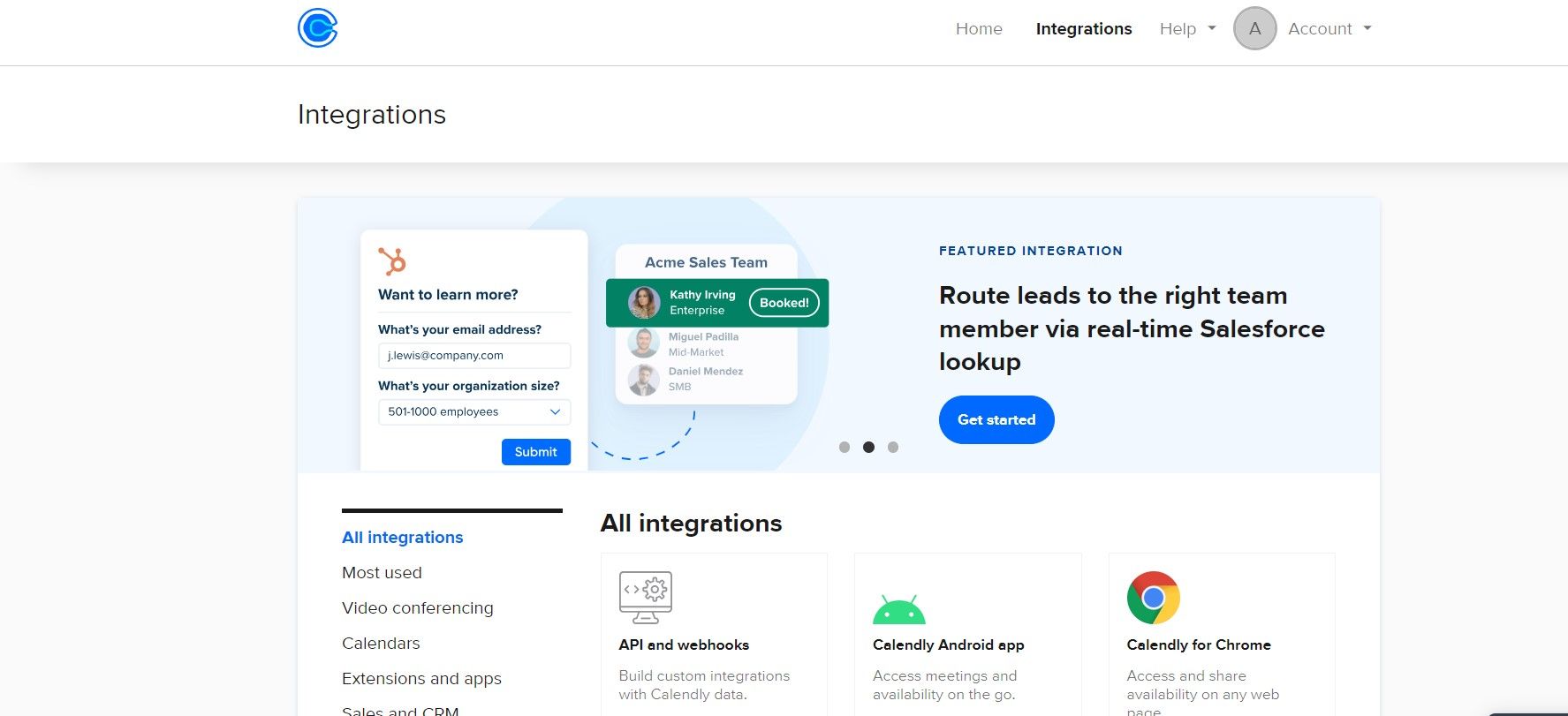Click the Android app robot icon
This screenshot has width=1568, height=716.
click(x=898, y=609)
